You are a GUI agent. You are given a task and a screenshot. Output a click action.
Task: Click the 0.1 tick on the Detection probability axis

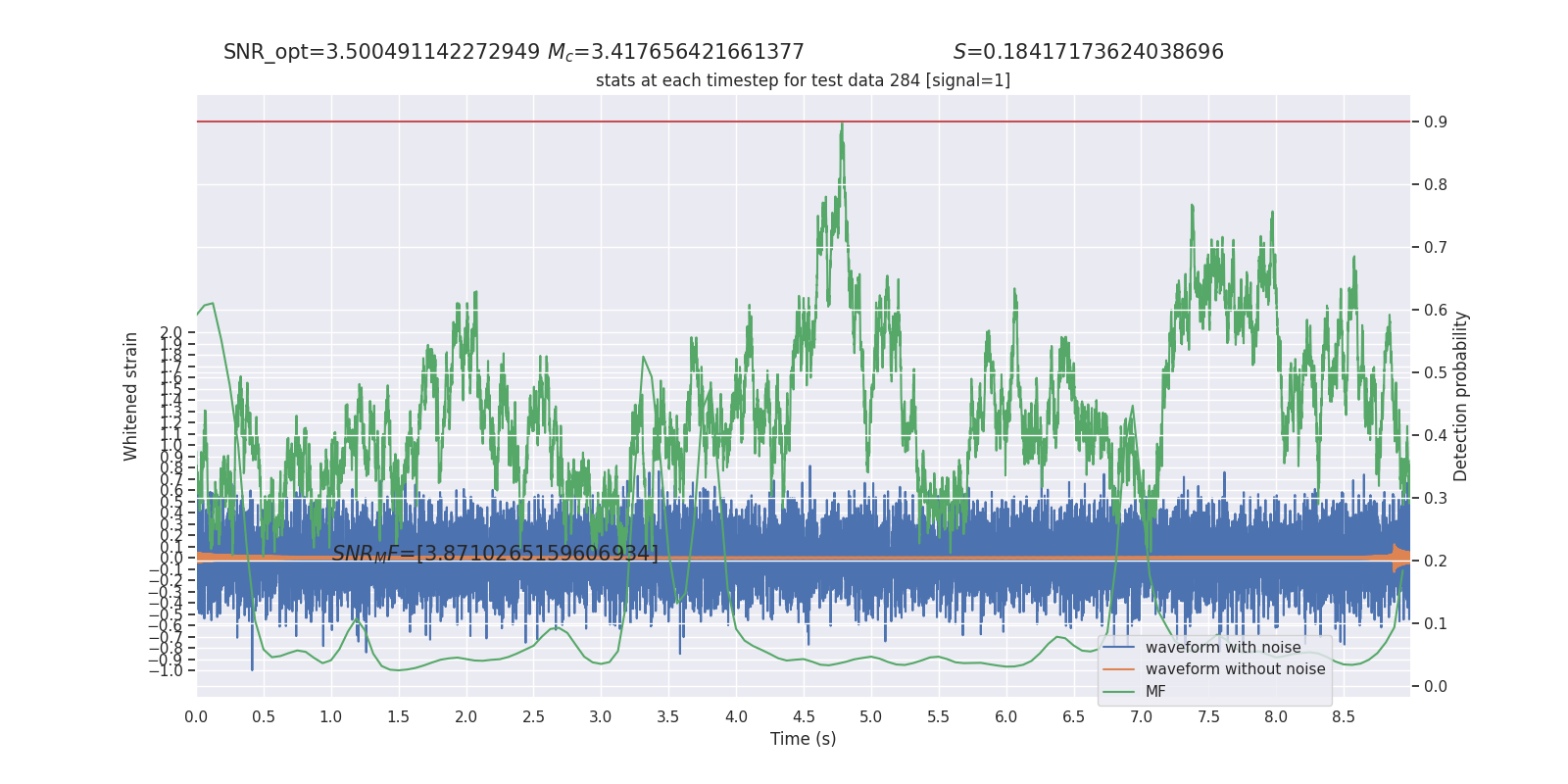[x=1436, y=624]
